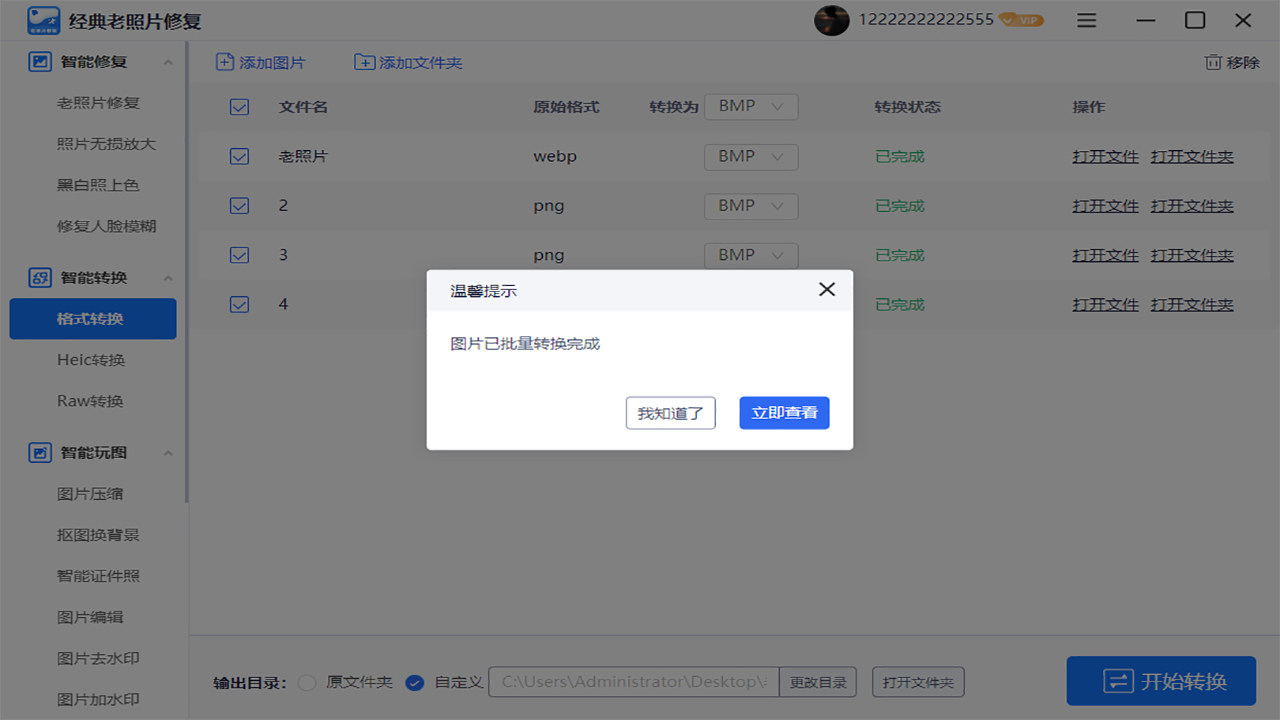The image size is (1280, 720).
Task: Open the converted file 老照片 via 打开文件 link
Action: (x=1105, y=156)
